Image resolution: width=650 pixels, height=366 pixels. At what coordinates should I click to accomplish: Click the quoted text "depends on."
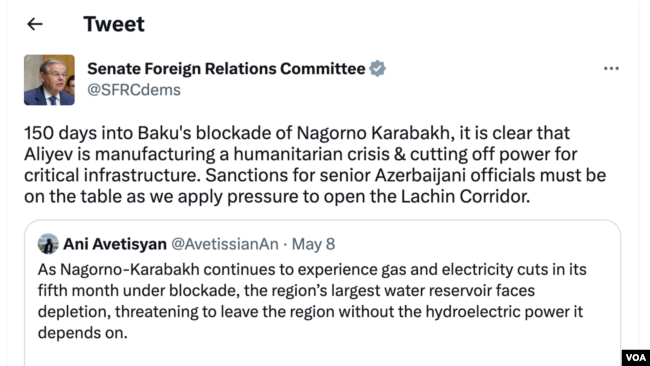tap(82, 333)
